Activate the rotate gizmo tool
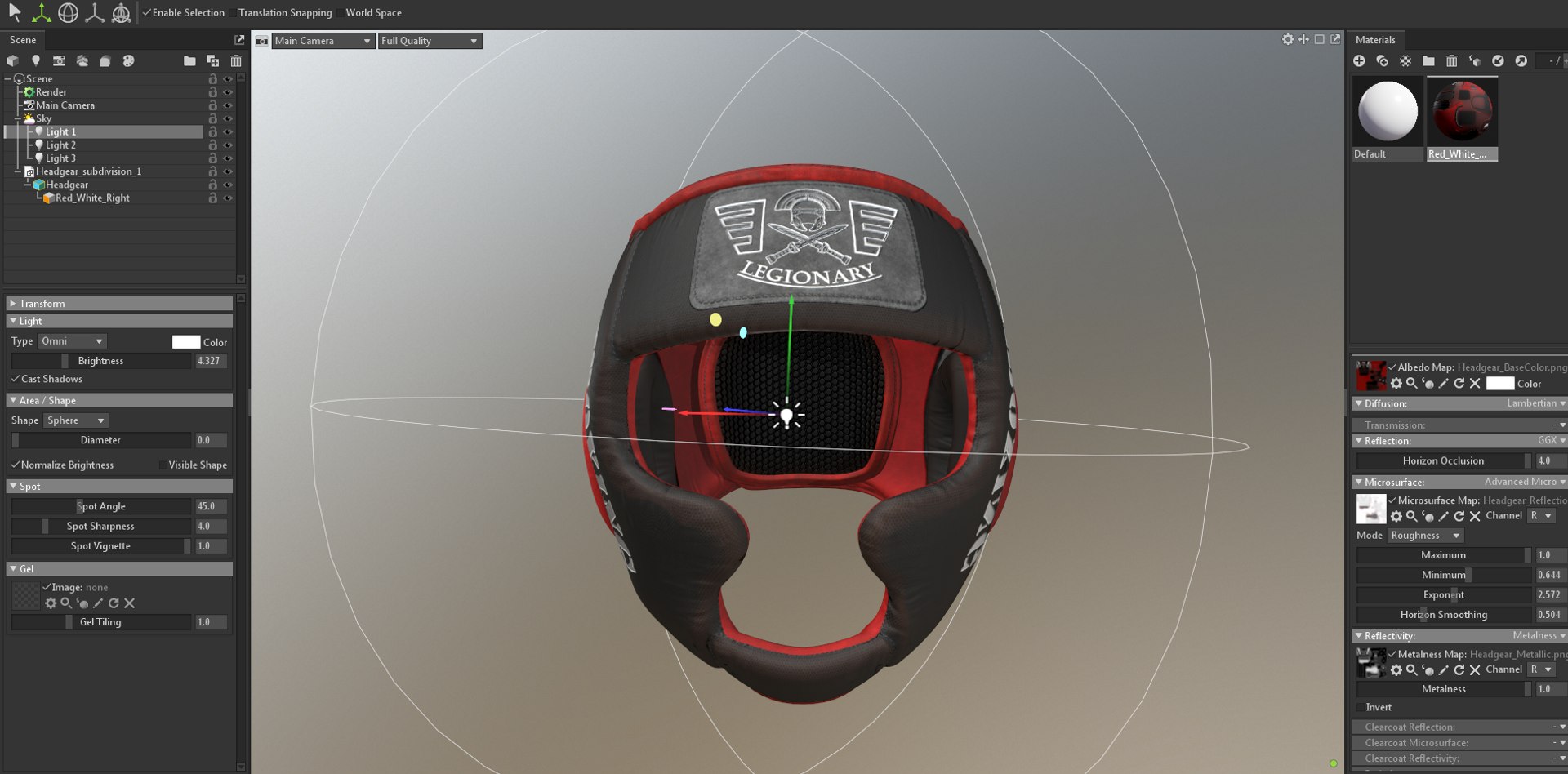The height and width of the screenshot is (774, 1568). point(69,12)
